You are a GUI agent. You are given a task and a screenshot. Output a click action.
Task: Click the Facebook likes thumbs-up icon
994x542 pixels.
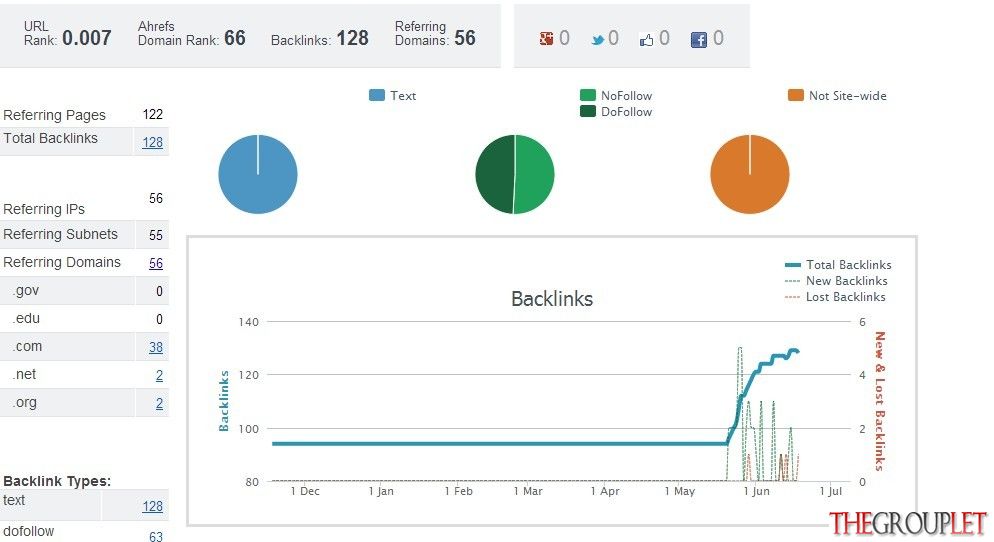point(646,40)
